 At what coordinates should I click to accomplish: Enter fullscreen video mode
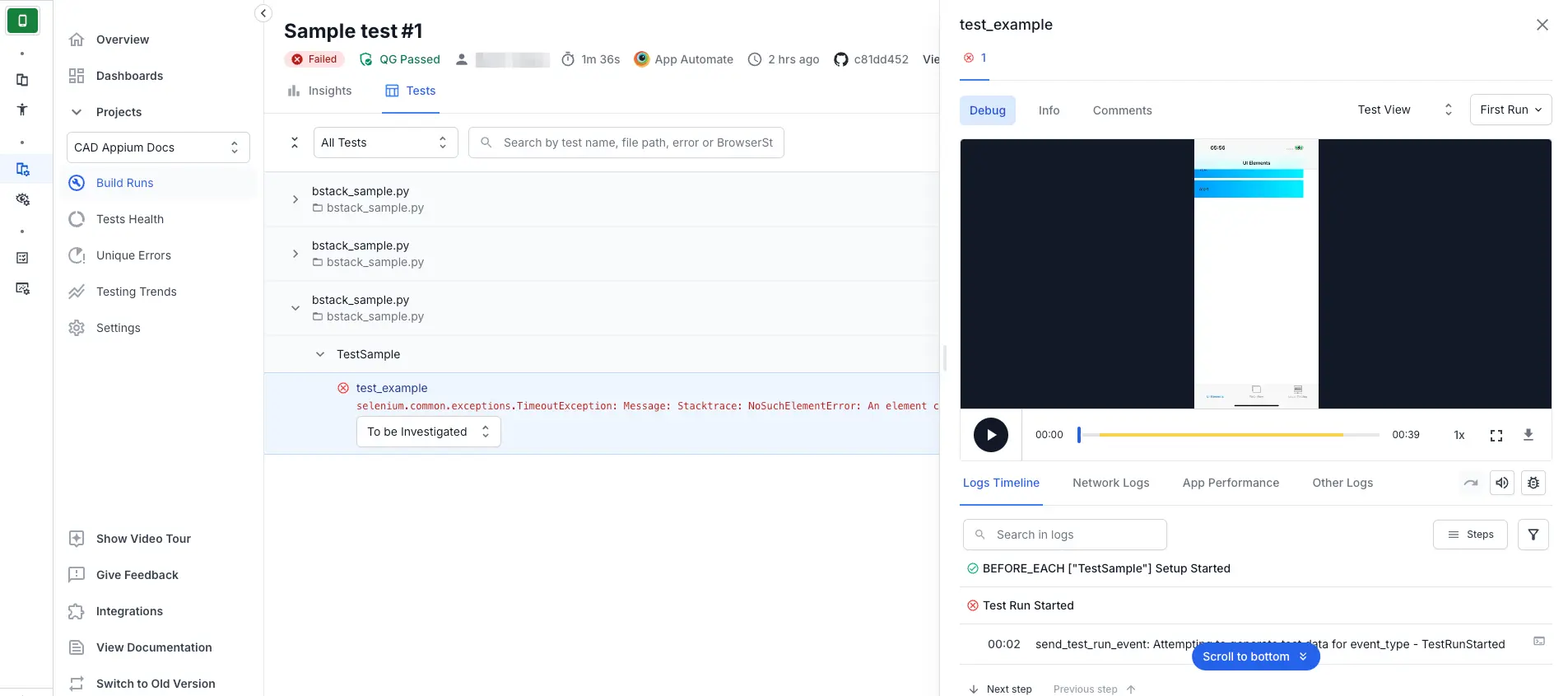[1496, 435]
